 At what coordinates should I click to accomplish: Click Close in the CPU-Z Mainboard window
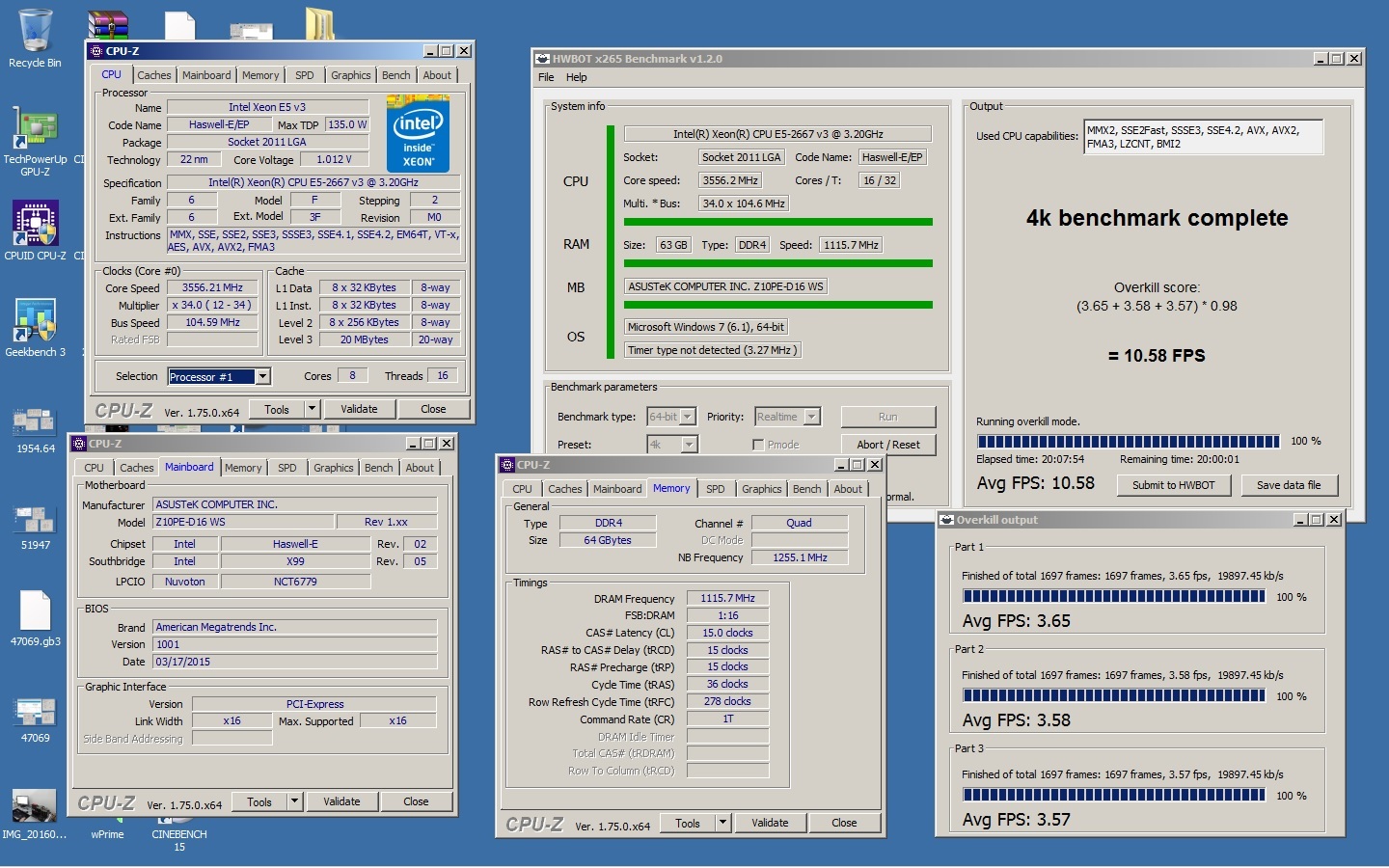pyautogui.click(x=416, y=801)
